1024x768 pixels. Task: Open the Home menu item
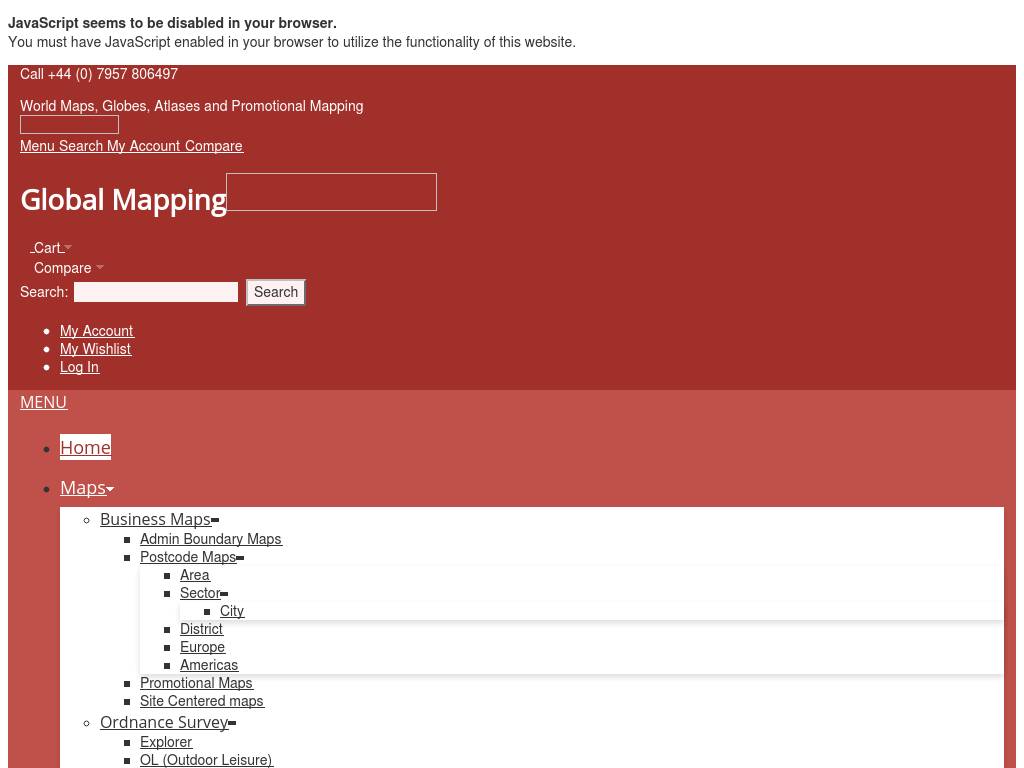coord(85,447)
